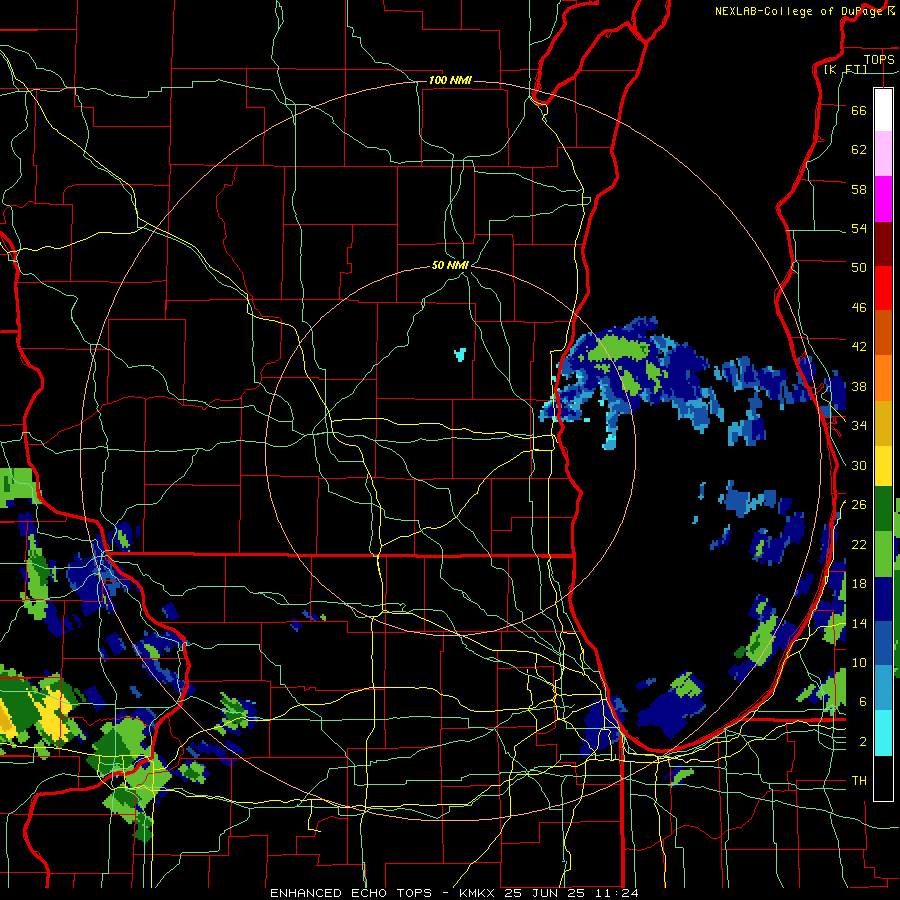Image resolution: width=900 pixels, height=900 pixels.
Task: Click the 'TOPS' legend heading
Action: coord(879,60)
